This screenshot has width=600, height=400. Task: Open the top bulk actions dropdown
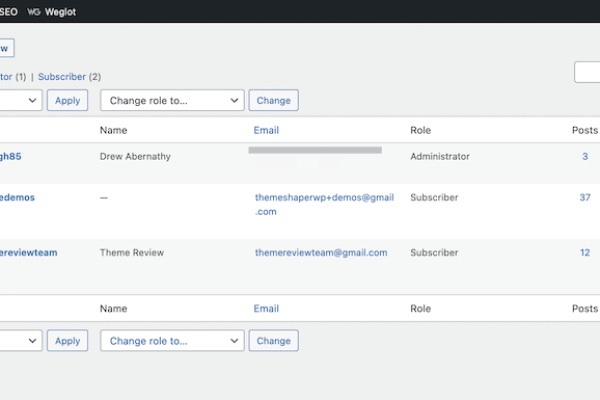[x=20, y=100]
